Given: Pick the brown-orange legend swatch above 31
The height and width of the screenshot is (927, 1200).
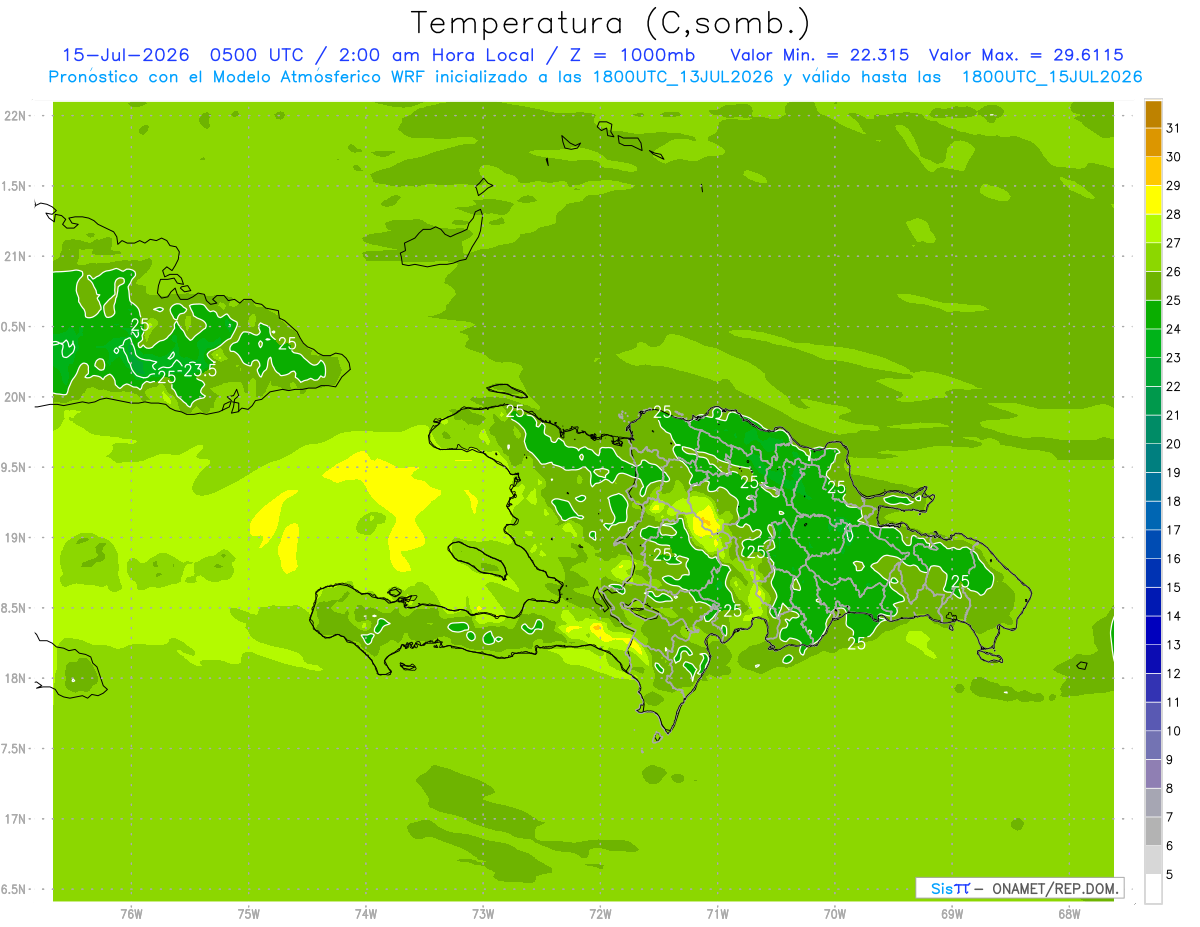Looking at the screenshot, I should tap(1153, 114).
